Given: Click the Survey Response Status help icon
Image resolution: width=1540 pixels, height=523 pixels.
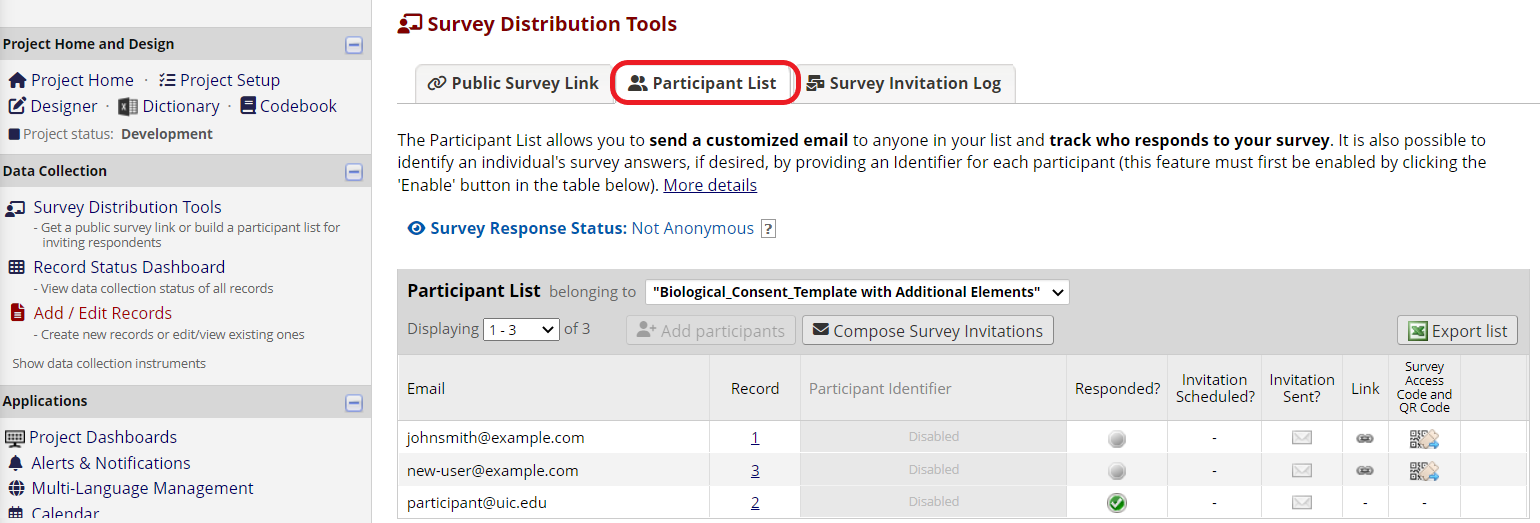Looking at the screenshot, I should (768, 229).
